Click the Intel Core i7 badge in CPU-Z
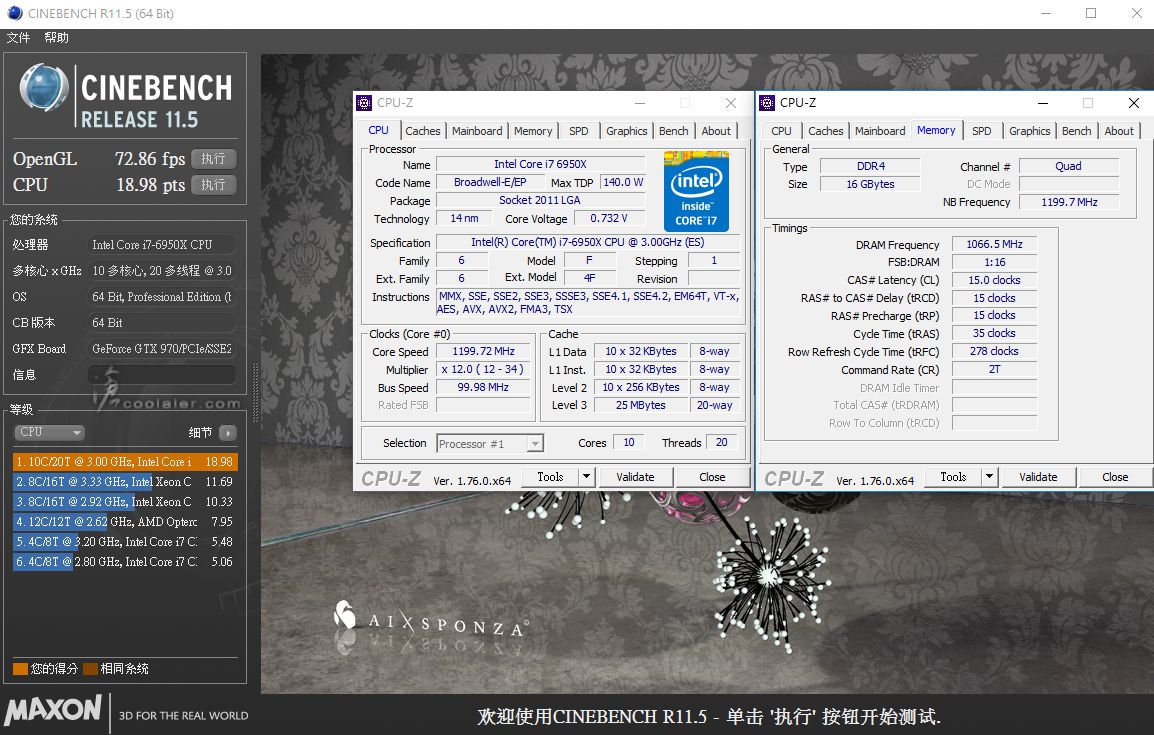Viewport: 1154px width, 735px height. tap(696, 191)
